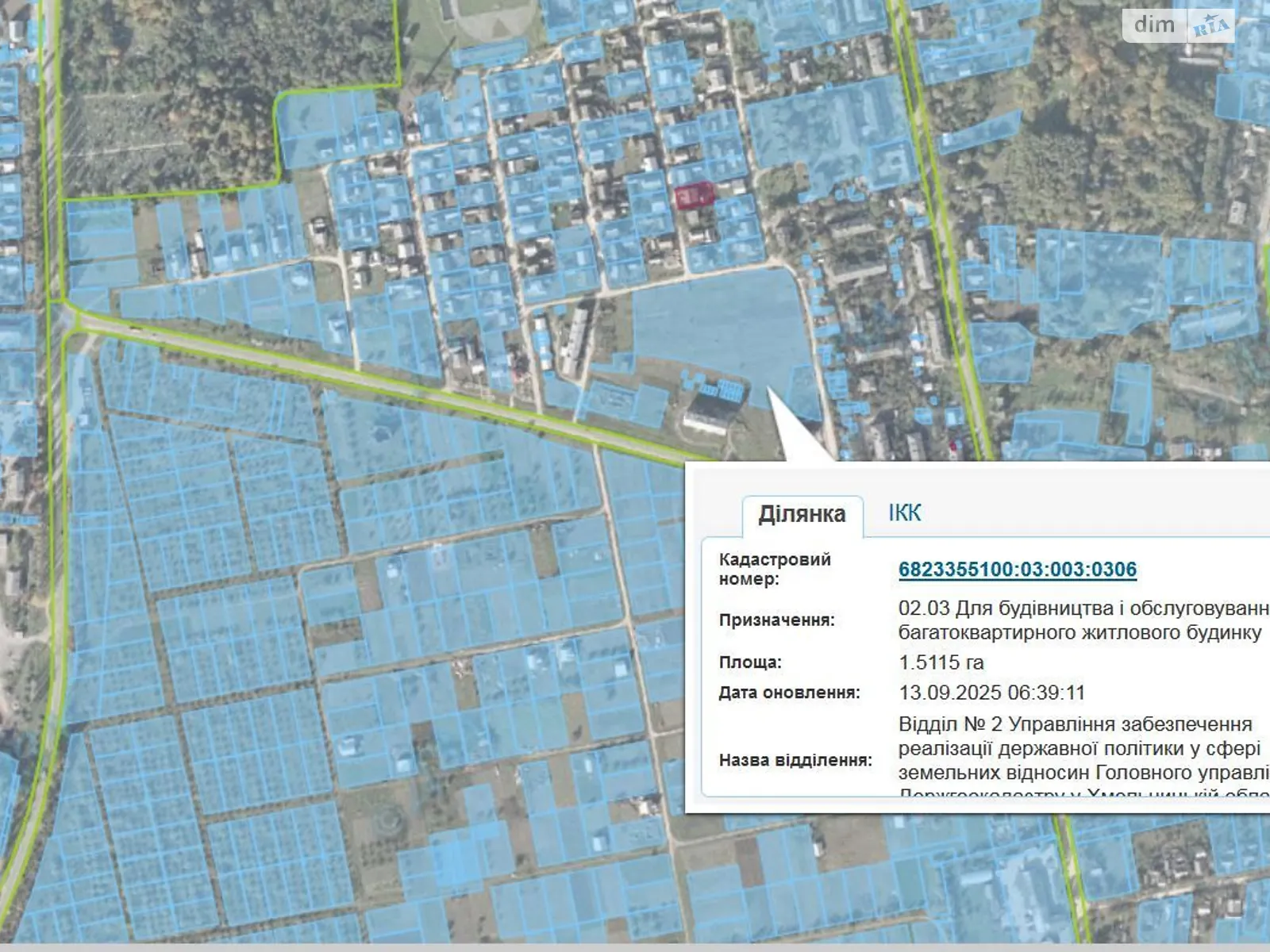Click the Призначення purpose description text
1270x952 pixels.
coord(1079,620)
